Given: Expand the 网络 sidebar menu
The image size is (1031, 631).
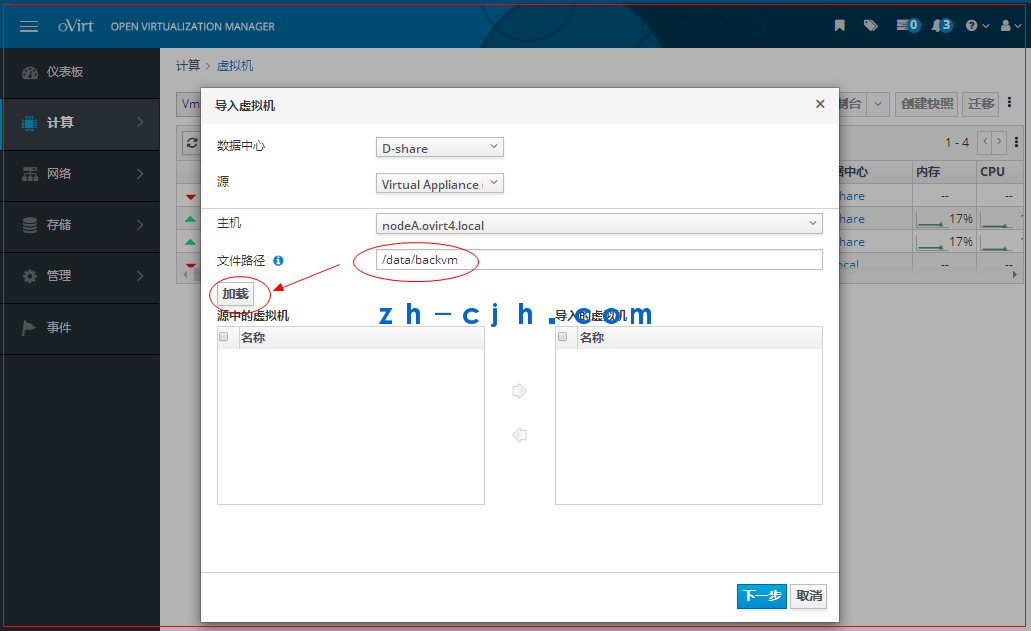Looking at the screenshot, I should (80, 174).
